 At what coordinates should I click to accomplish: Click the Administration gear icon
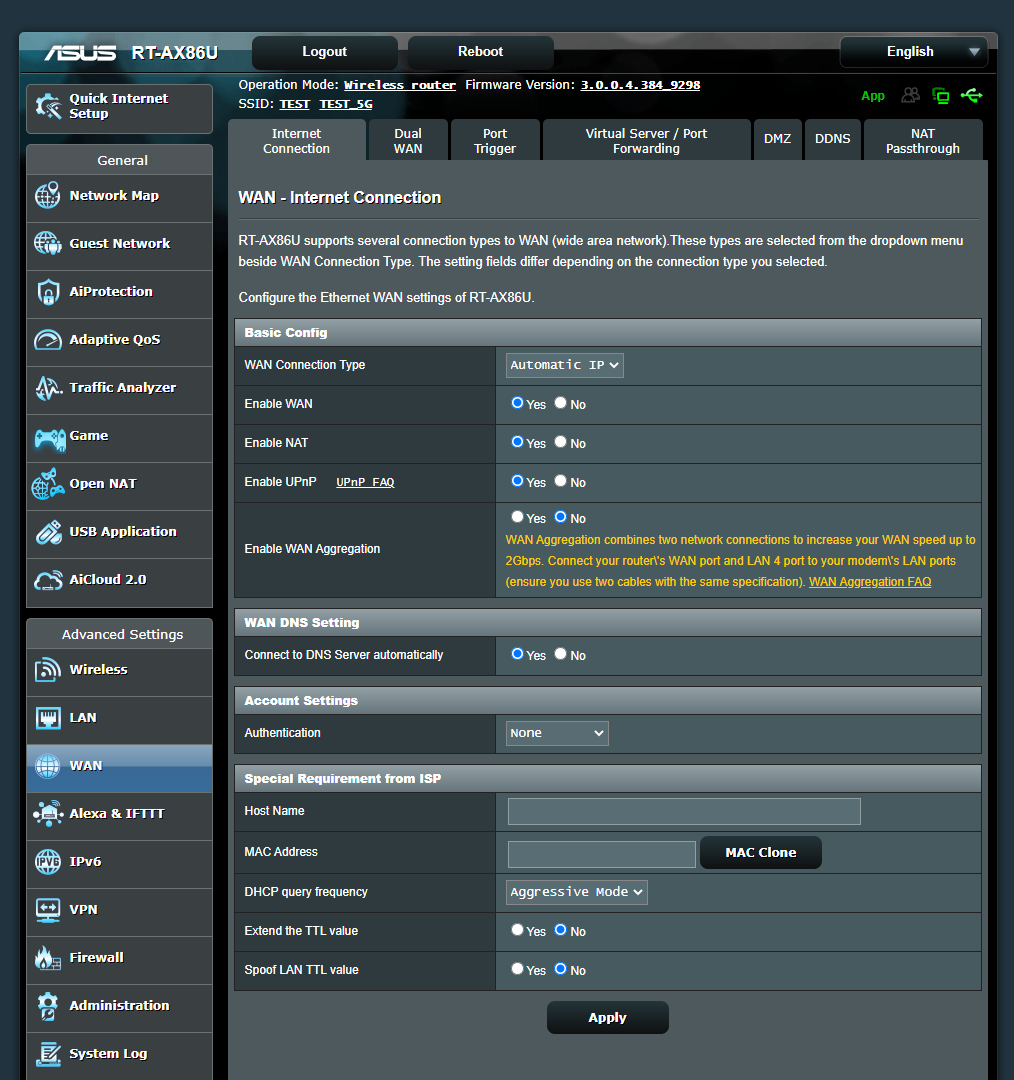48,1006
